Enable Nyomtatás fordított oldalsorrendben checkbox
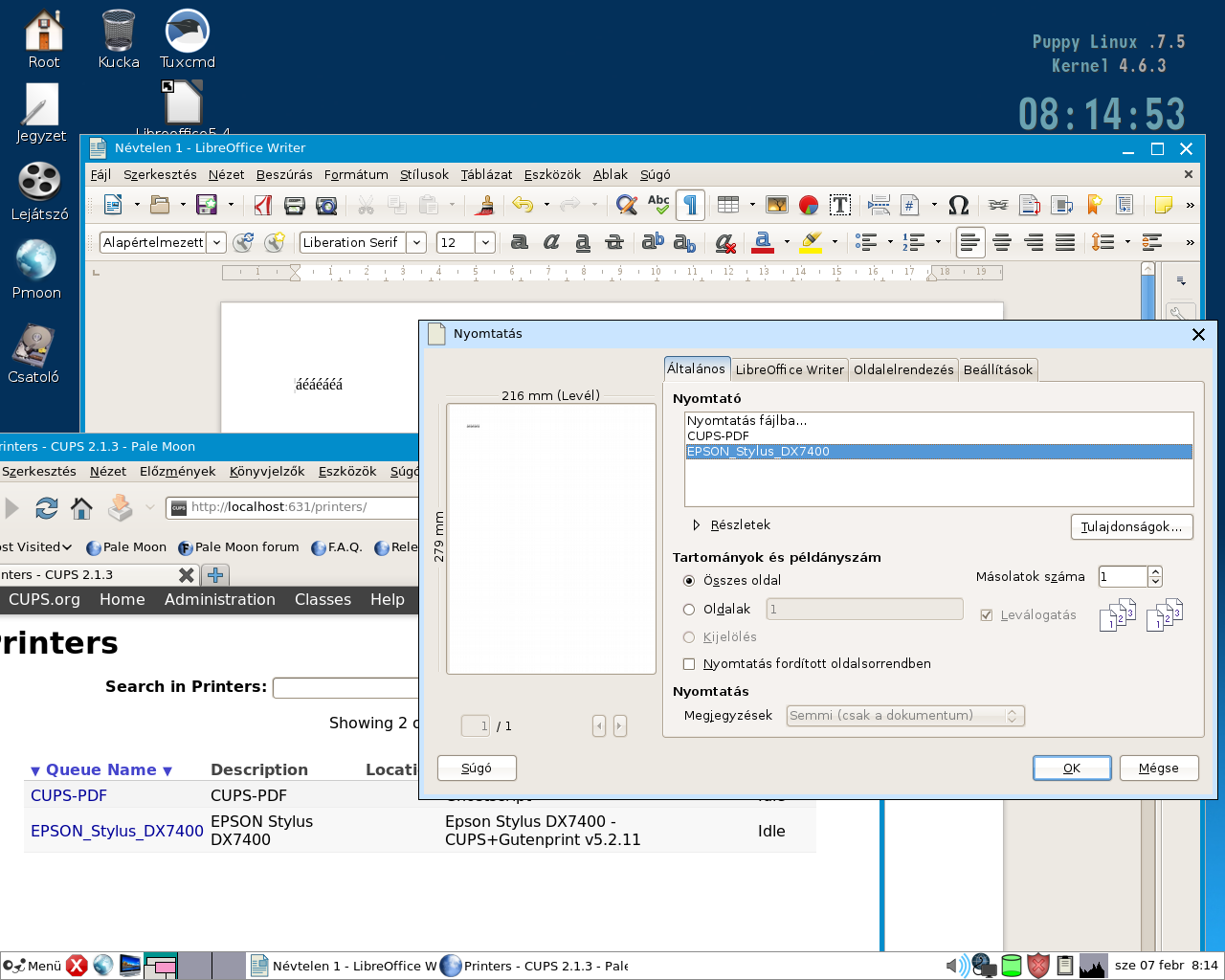Screen dimensions: 1225x980 pos(689,664)
